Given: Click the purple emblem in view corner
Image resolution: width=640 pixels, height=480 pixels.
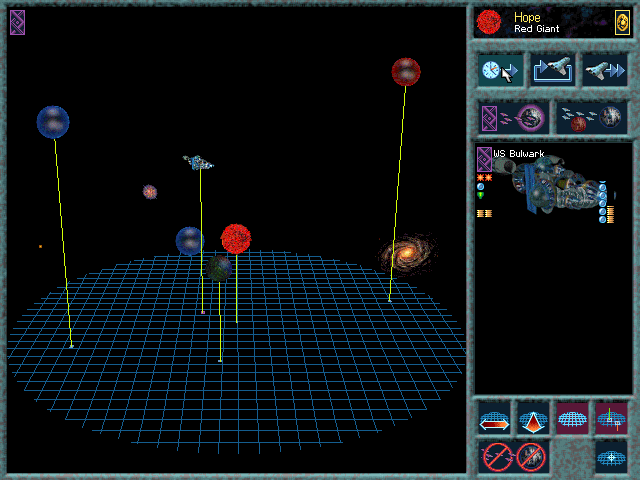Looking at the screenshot, I should [x=18, y=22].
